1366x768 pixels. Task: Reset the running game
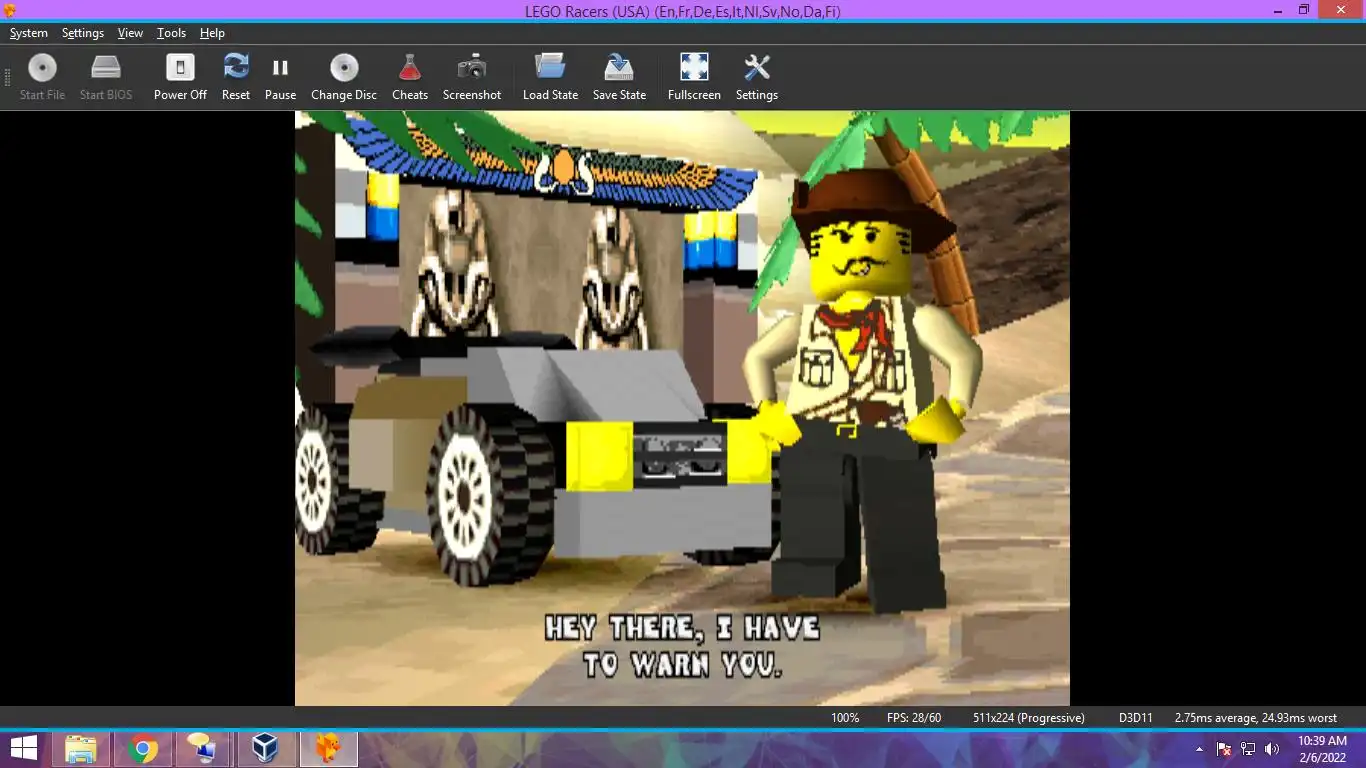pos(236,77)
